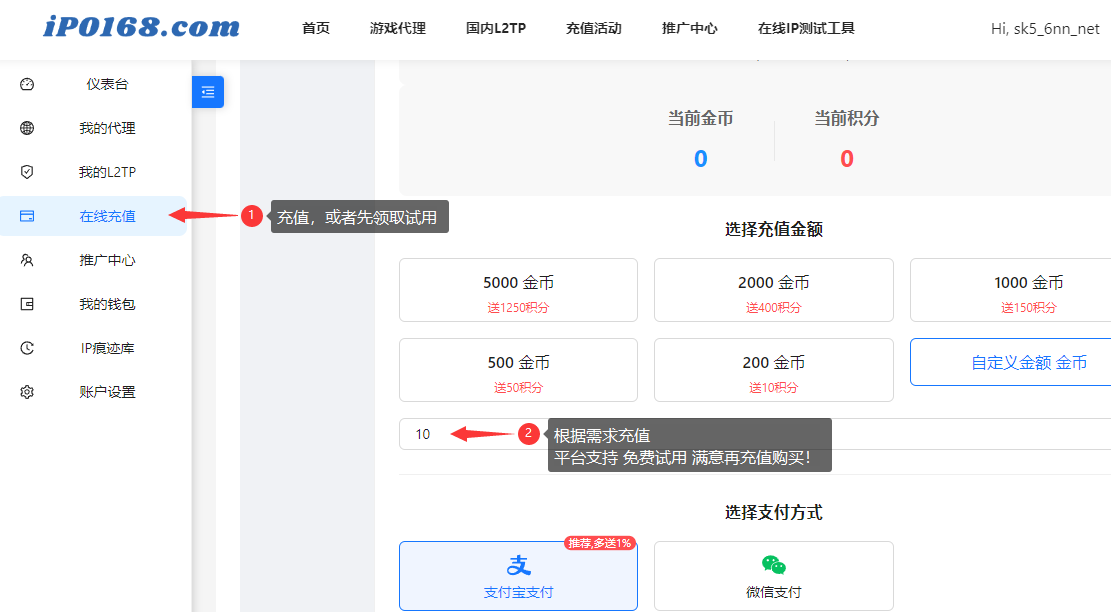Choose the 2000 金币 recharge option

click(774, 290)
